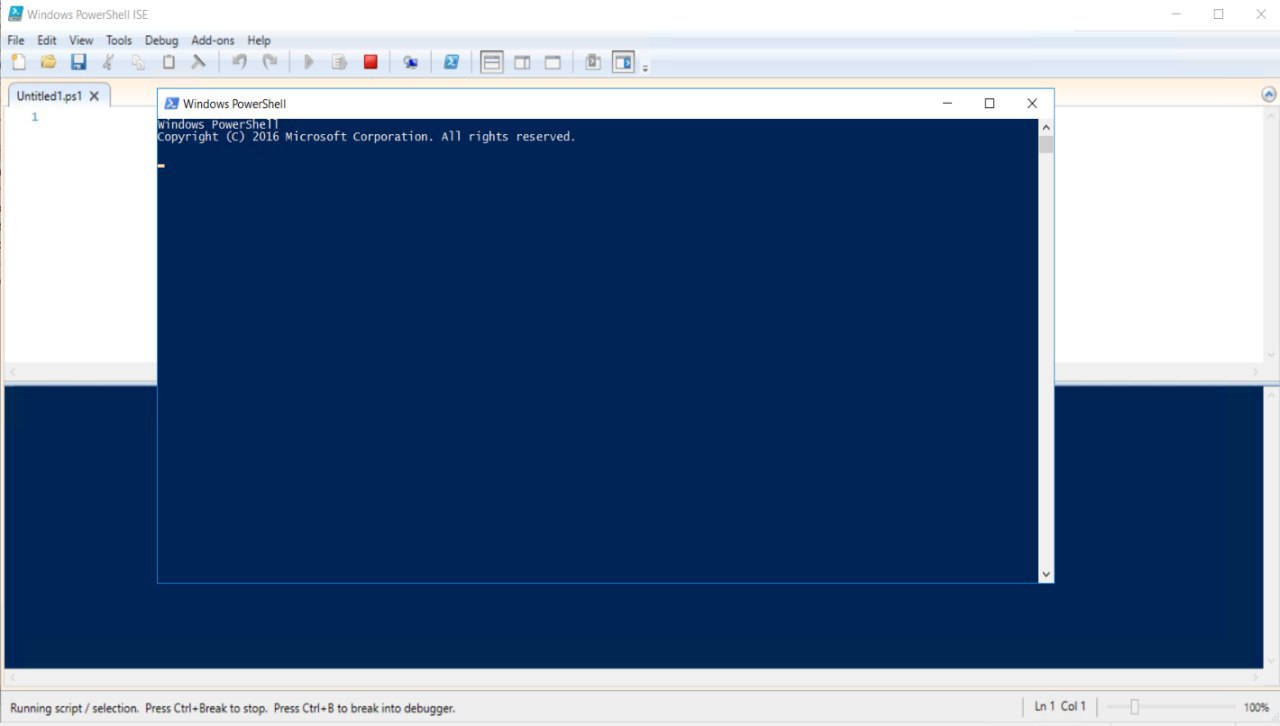Image resolution: width=1280 pixels, height=726 pixels.
Task: Toggle Show Command Add-on icon
Action: (623, 62)
